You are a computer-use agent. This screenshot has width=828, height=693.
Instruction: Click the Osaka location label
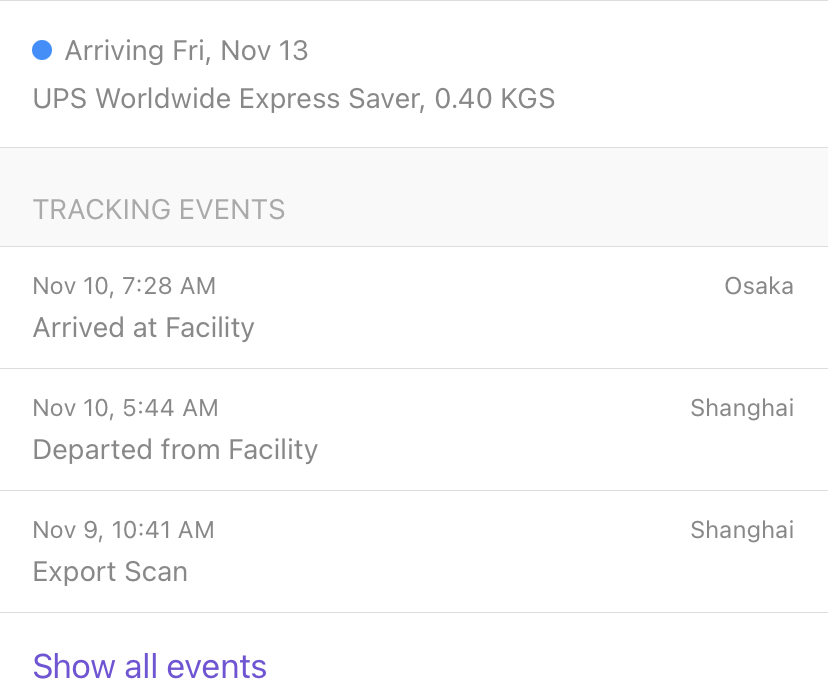point(759,286)
